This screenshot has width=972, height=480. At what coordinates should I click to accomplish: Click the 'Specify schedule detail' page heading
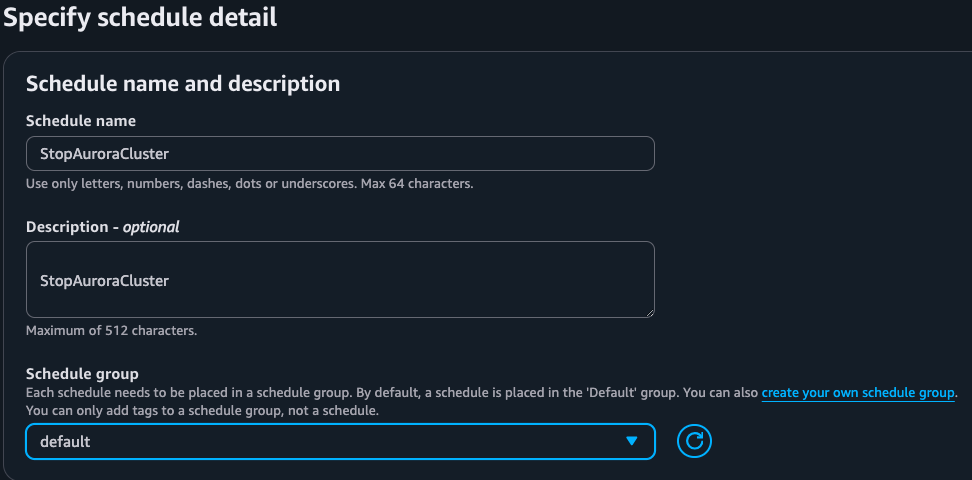pyautogui.click(x=141, y=17)
